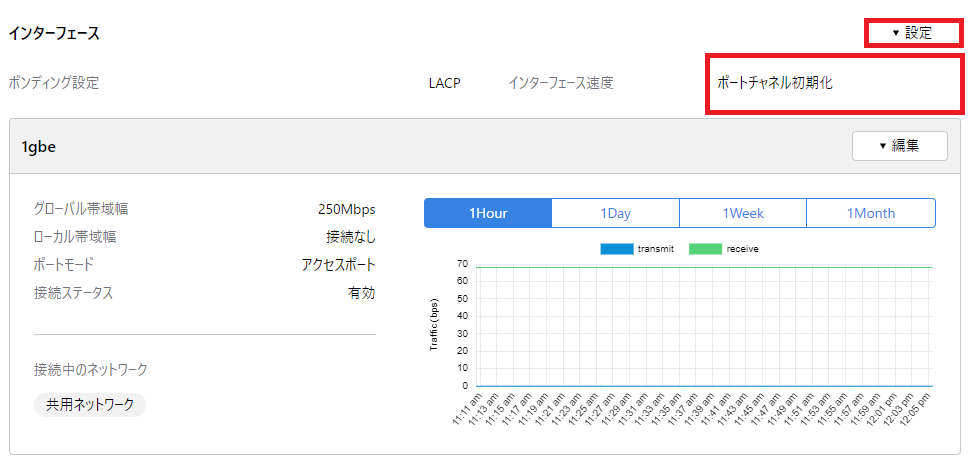Toggle the blue transmit legend swatch
973x468 pixels.
tap(616, 248)
